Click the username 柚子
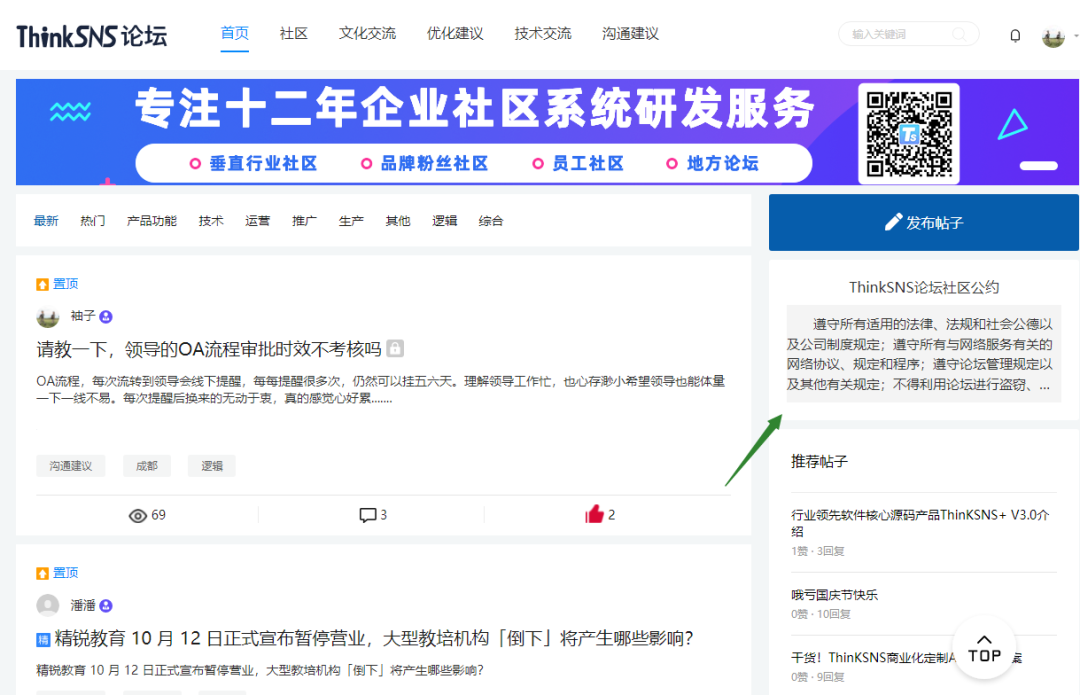 (x=83, y=316)
